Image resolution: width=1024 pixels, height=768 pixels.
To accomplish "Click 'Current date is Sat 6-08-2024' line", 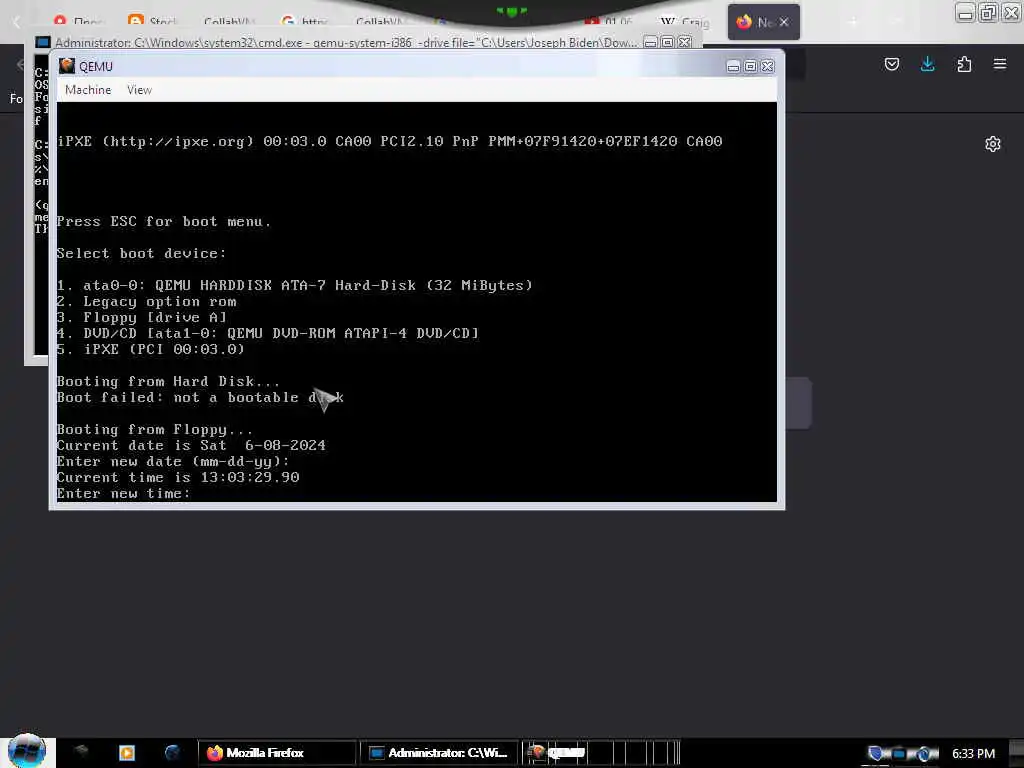I will click(191, 445).
